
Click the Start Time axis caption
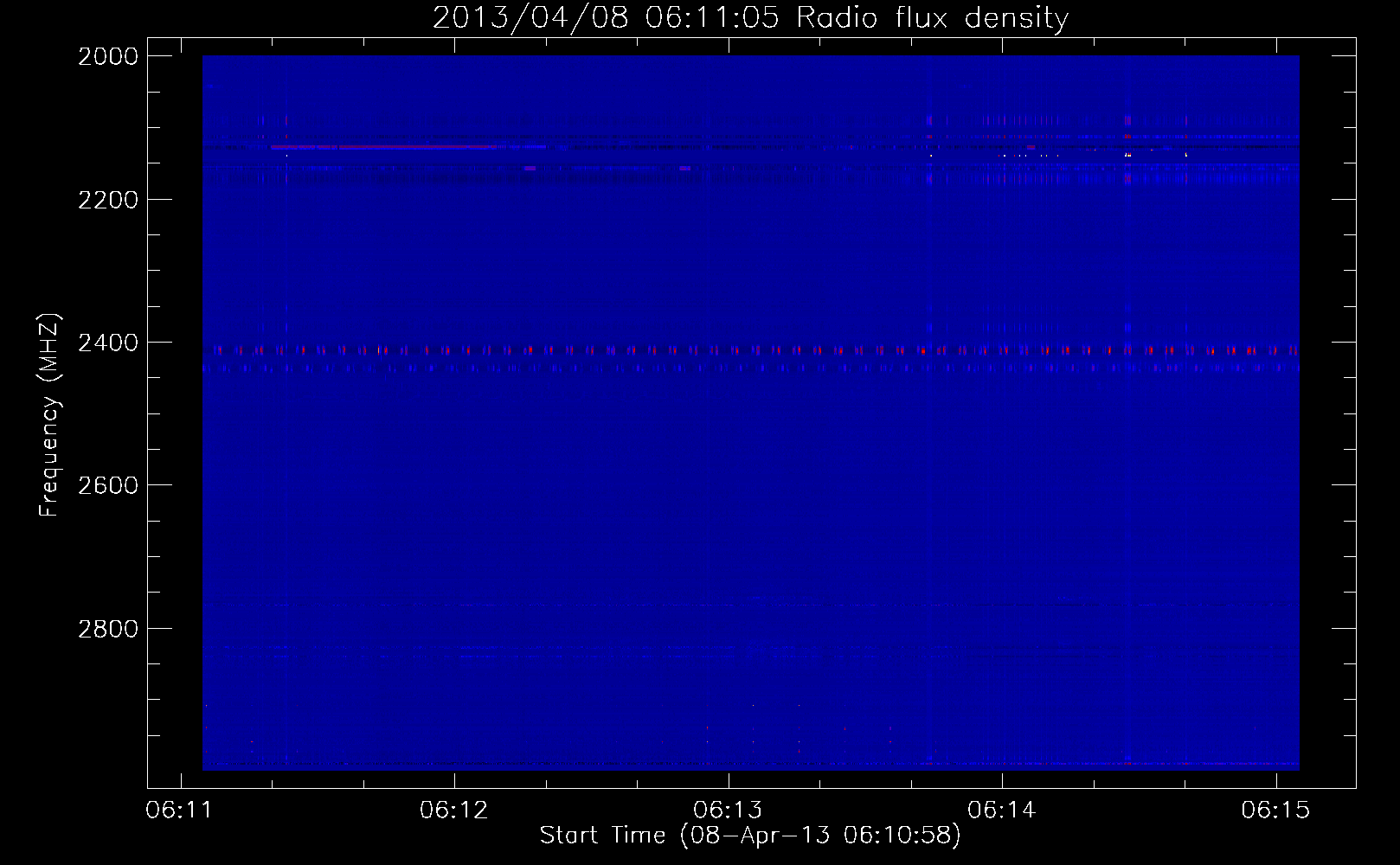point(750,836)
